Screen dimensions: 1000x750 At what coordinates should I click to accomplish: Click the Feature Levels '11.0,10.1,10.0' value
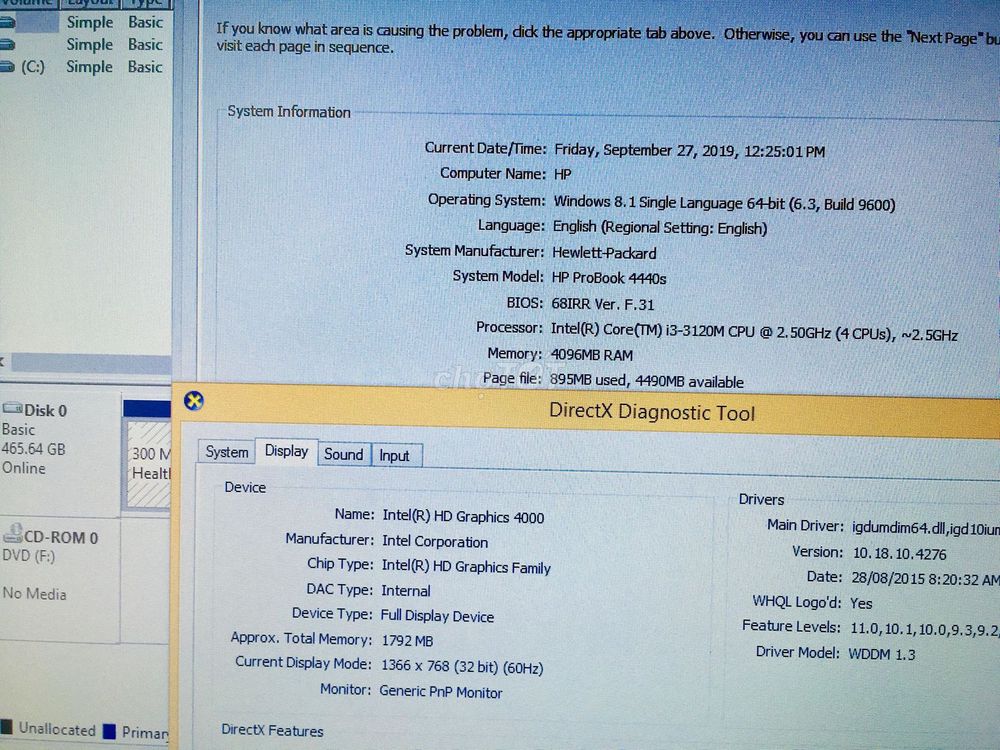[x=925, y=629]
